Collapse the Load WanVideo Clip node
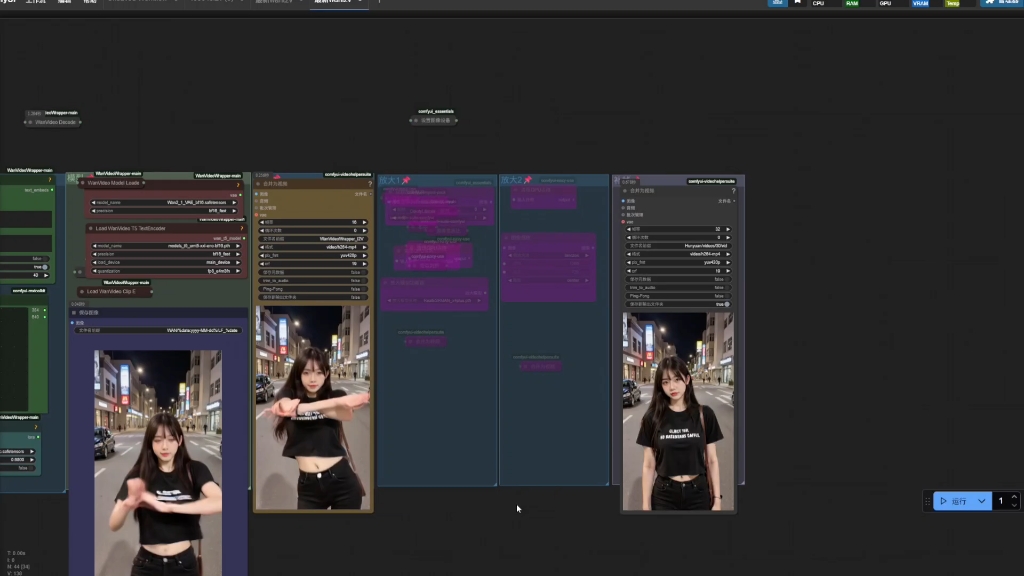 coord(82,292)
